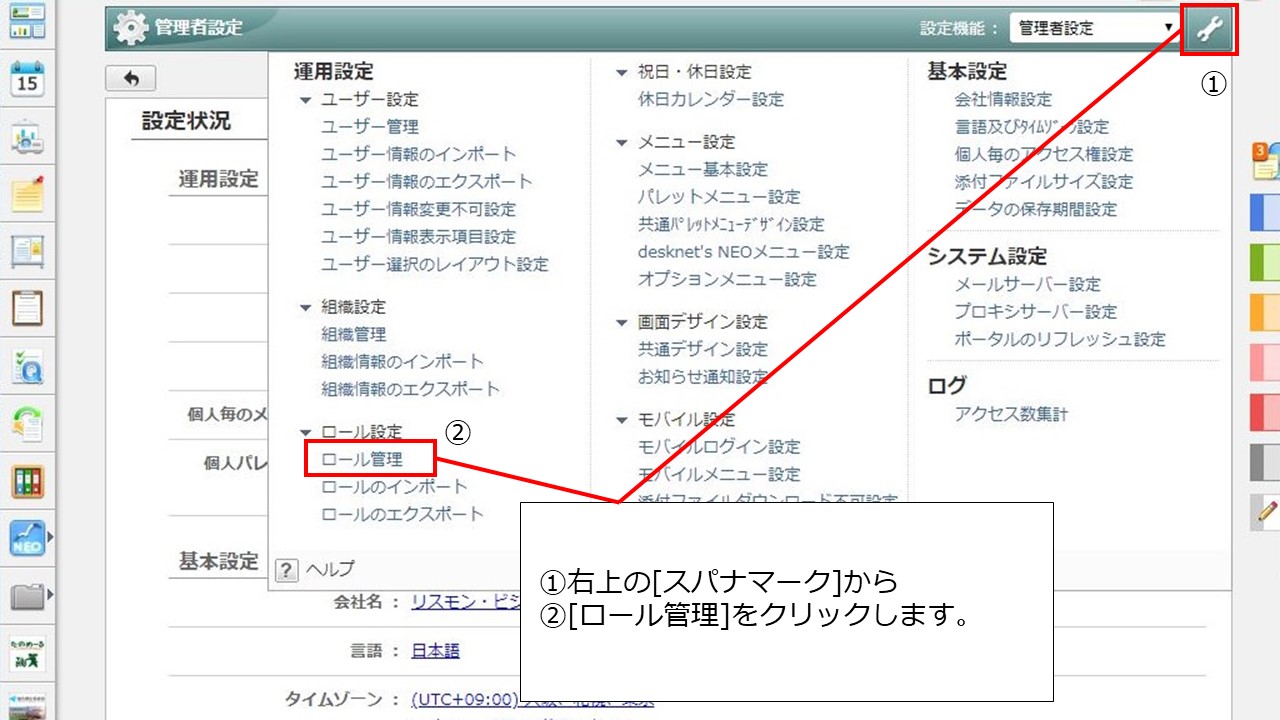Open the green phone memo icon
Image resolution: width=1280 pixels, height=720 pixels.
point(27,424)
